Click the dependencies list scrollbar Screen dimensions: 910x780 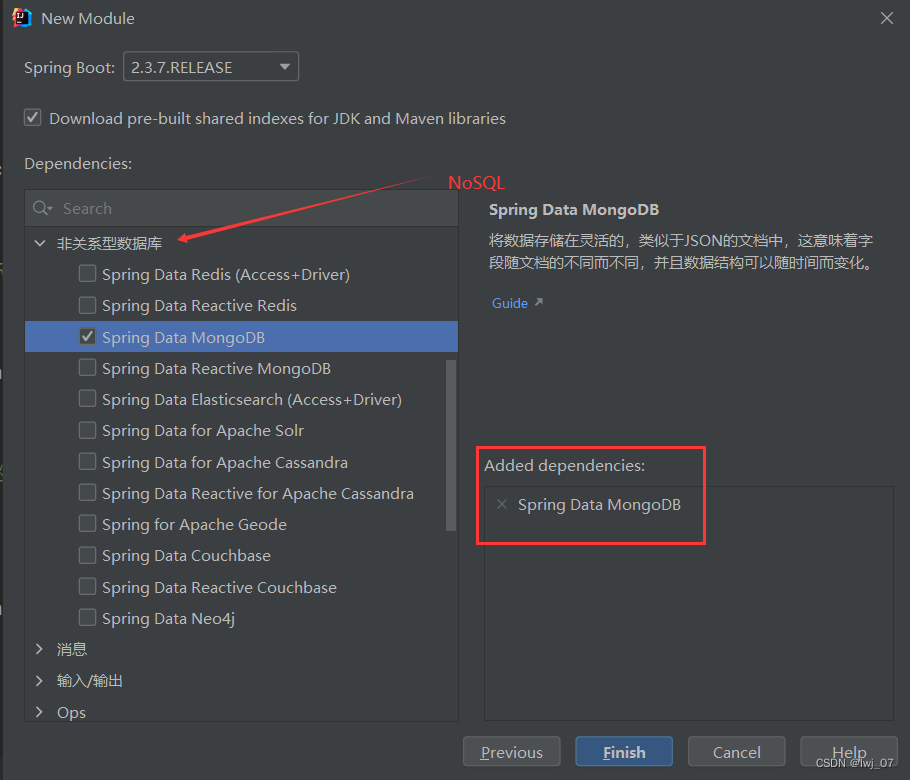[451, 445]
